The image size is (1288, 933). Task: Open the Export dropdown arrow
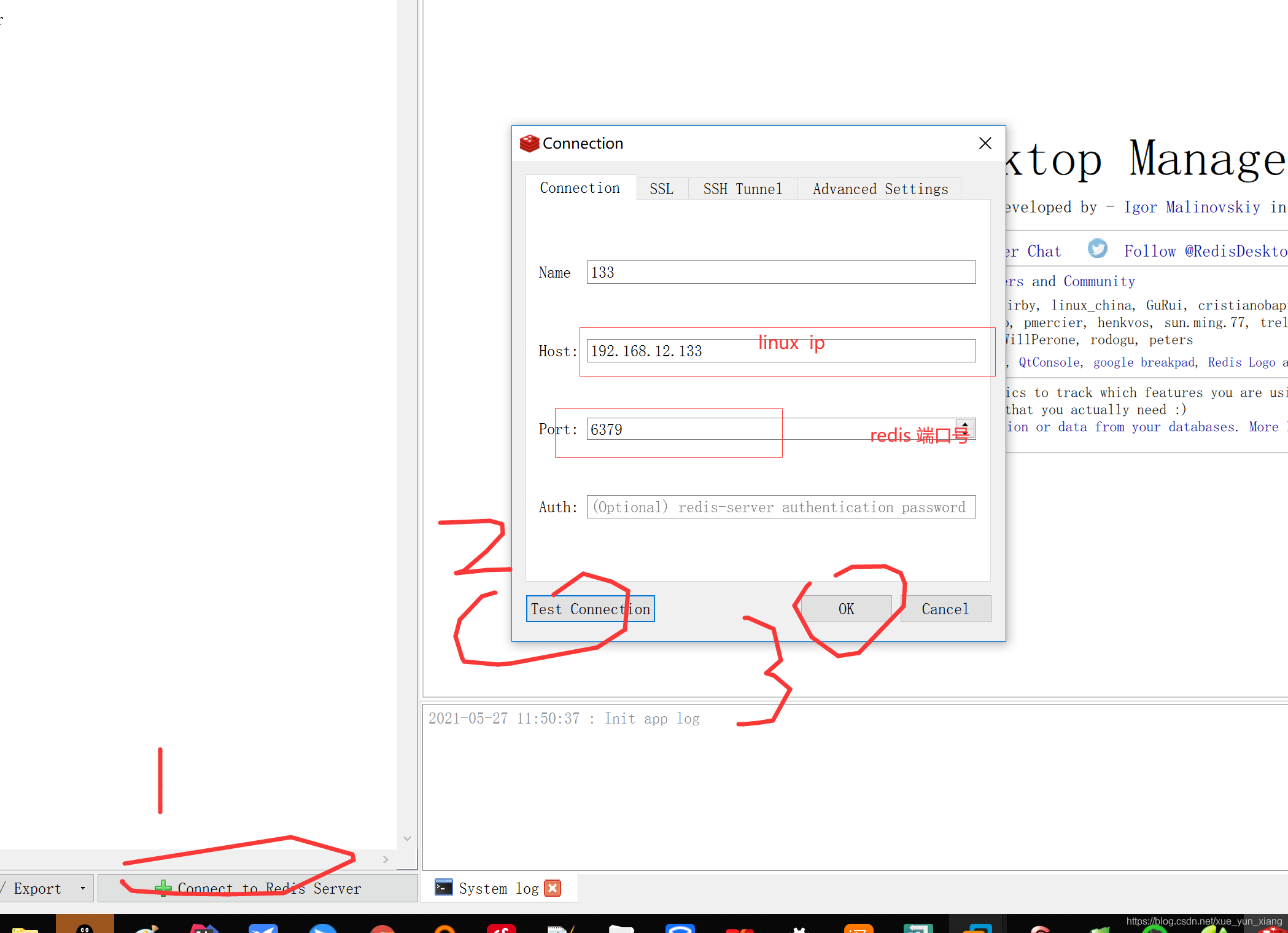pyautogui.click(x=83, y=888)
